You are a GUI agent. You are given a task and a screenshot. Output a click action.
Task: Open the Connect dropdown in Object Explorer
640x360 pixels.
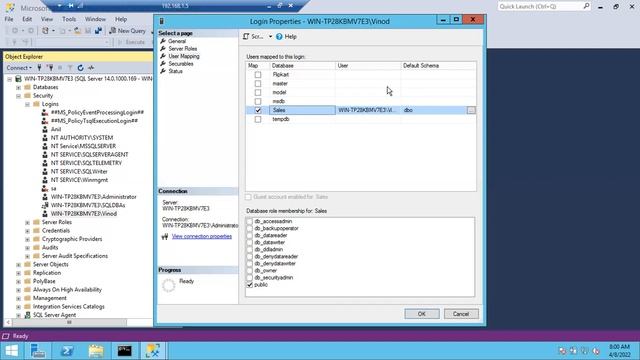pos(19,68)
